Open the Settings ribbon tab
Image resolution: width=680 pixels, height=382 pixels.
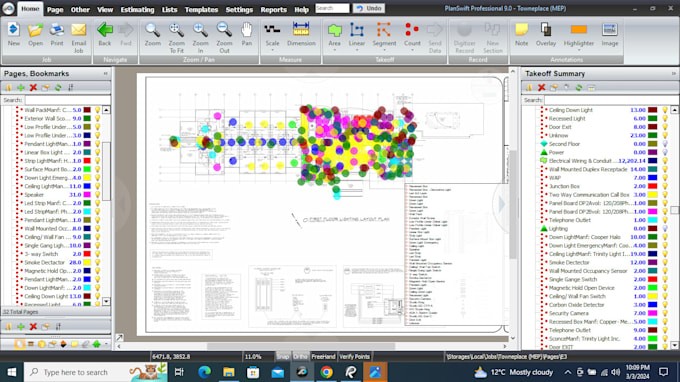[x=239, y=9]
